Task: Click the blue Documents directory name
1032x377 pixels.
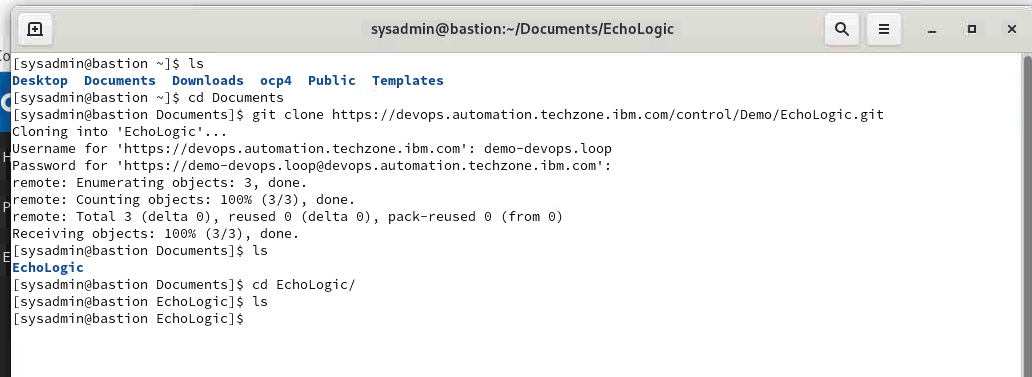Action: click(120, 80)
